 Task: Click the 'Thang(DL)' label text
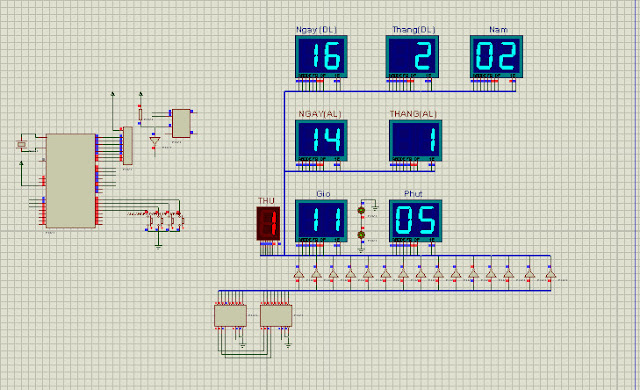click(413, 29)
